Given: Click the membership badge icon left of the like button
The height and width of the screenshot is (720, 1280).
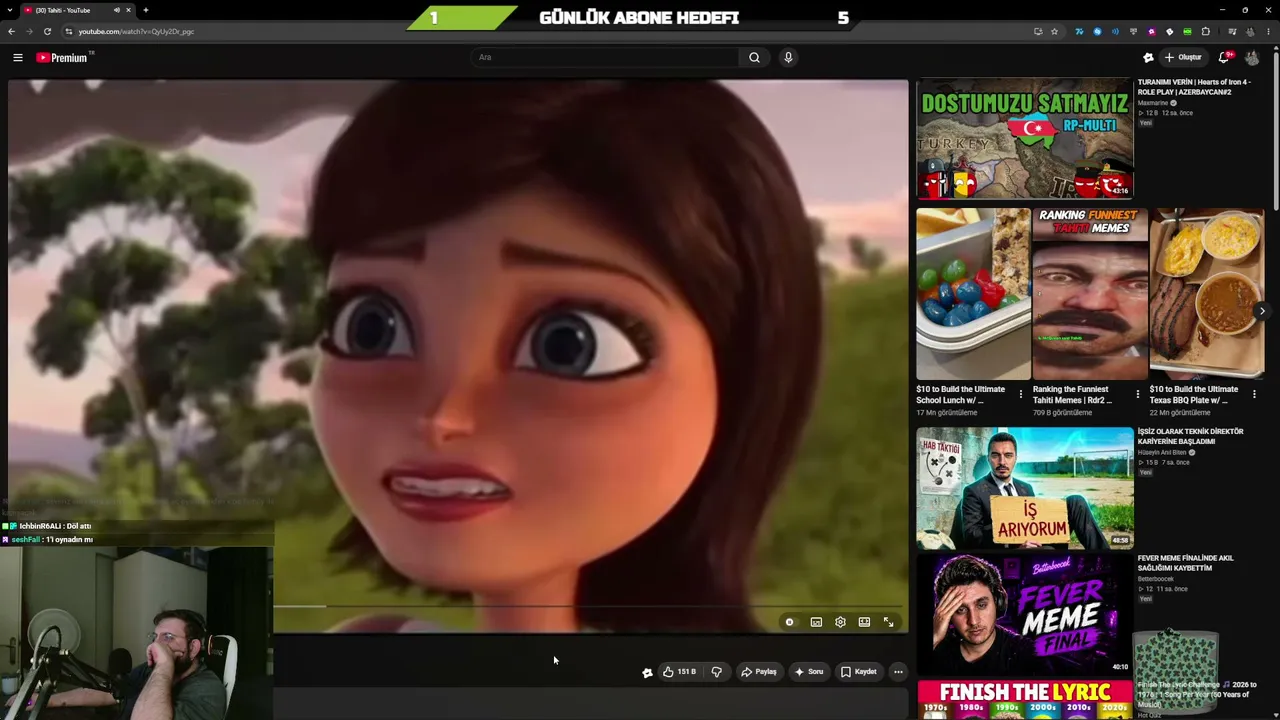Looking at the screenshot, I should click(x=647, y=672).
